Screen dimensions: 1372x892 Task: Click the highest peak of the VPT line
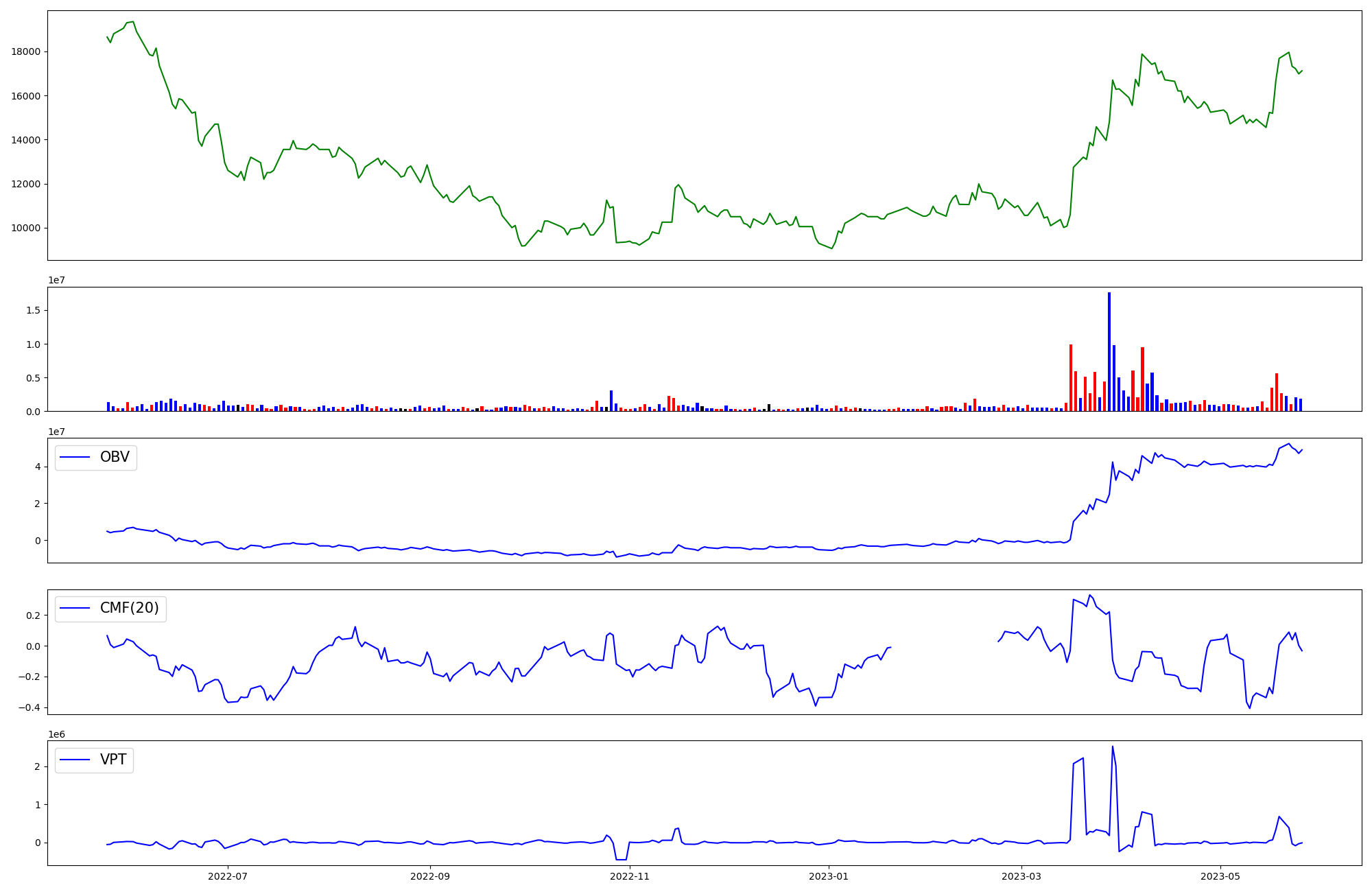[x=1112, y=747]
